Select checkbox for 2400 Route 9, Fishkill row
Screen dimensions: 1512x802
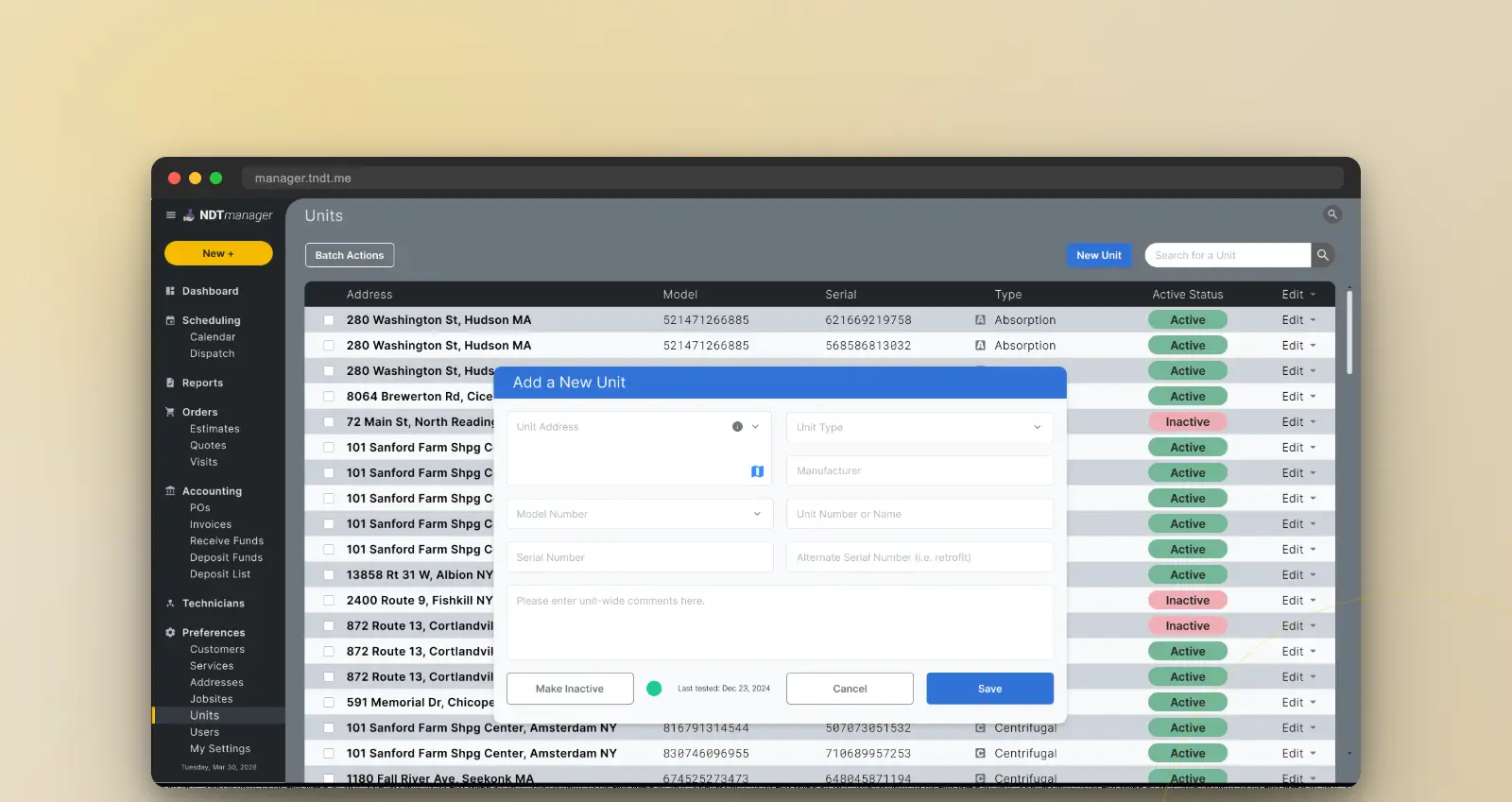[329, 601]
